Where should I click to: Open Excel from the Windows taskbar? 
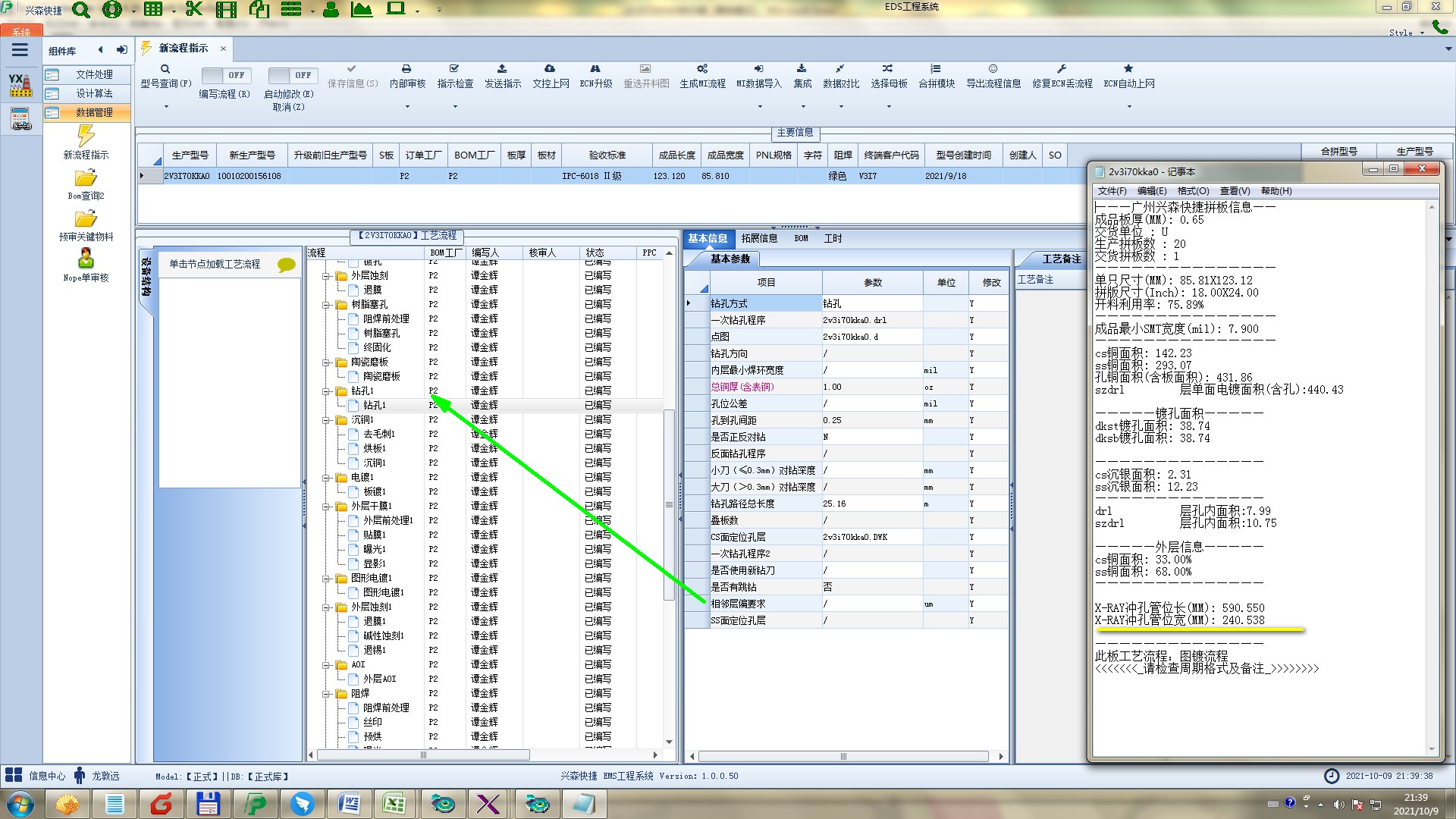point(394,804)
